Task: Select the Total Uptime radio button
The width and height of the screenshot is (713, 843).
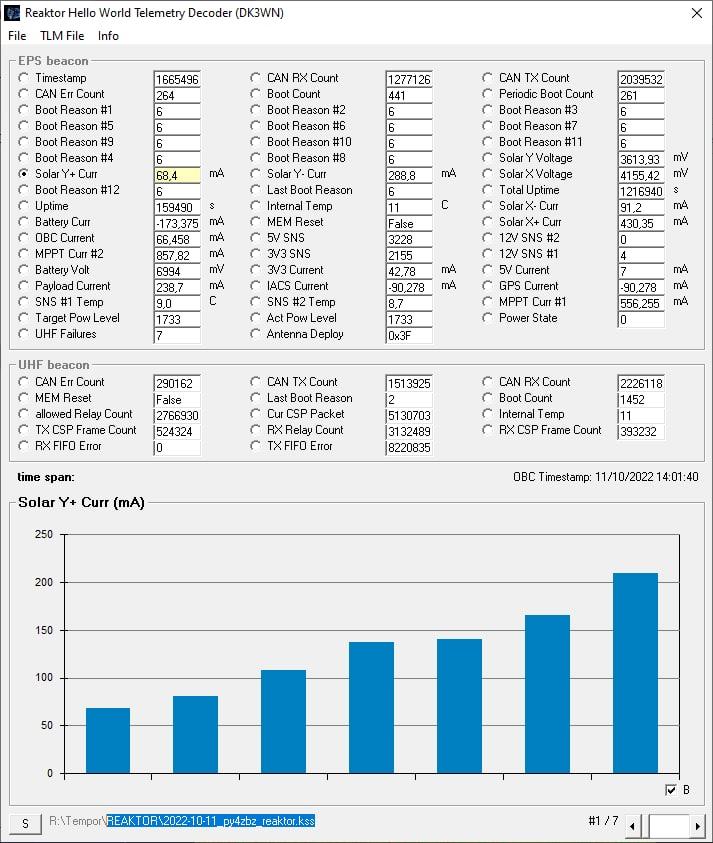Action: point(487,190)
